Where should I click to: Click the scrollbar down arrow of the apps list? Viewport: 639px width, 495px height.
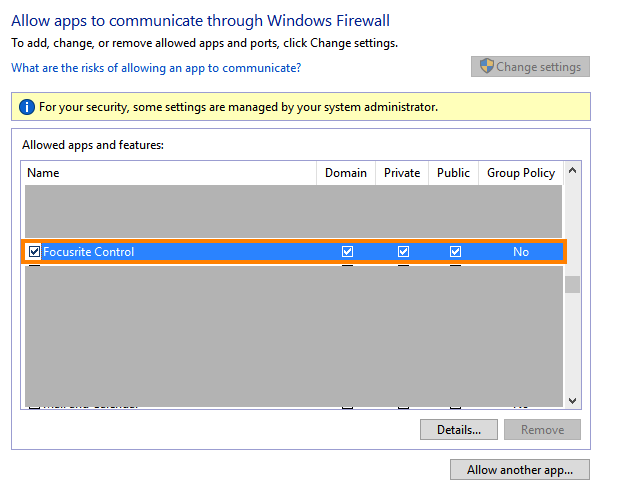(x=572, y=400)
